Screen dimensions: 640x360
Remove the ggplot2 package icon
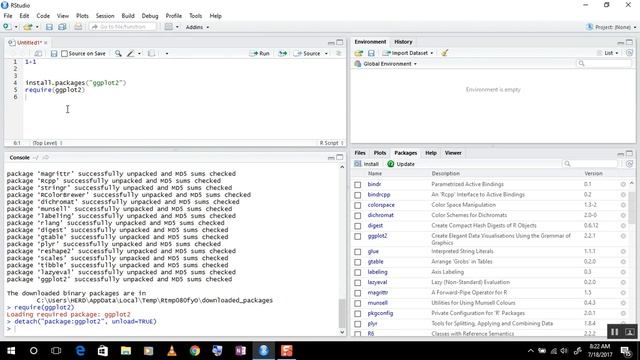[623, 236]
